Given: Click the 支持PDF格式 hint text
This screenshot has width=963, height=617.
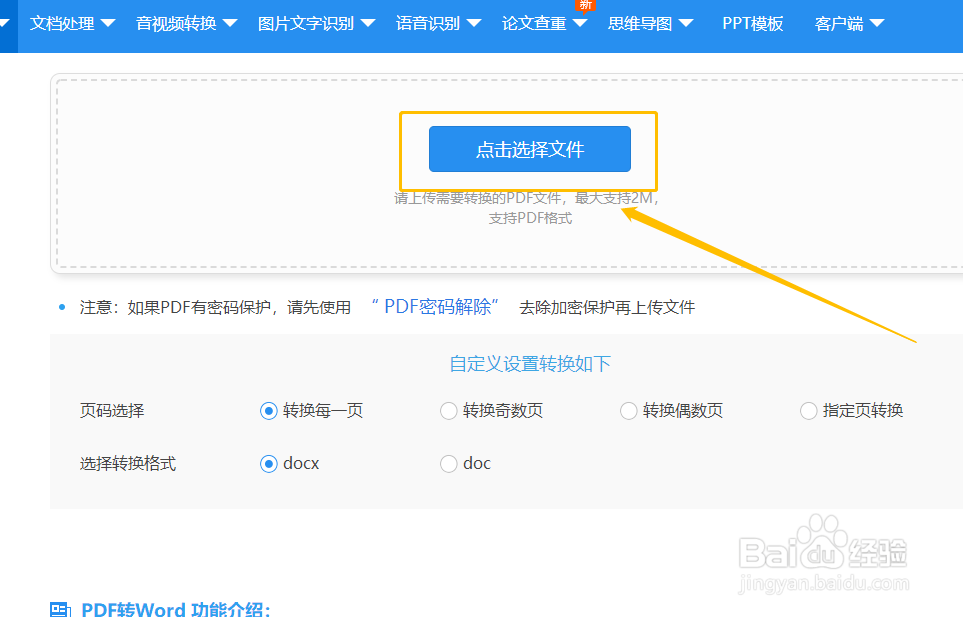Looking at the screenshot, I should click(x=530, y=219).
